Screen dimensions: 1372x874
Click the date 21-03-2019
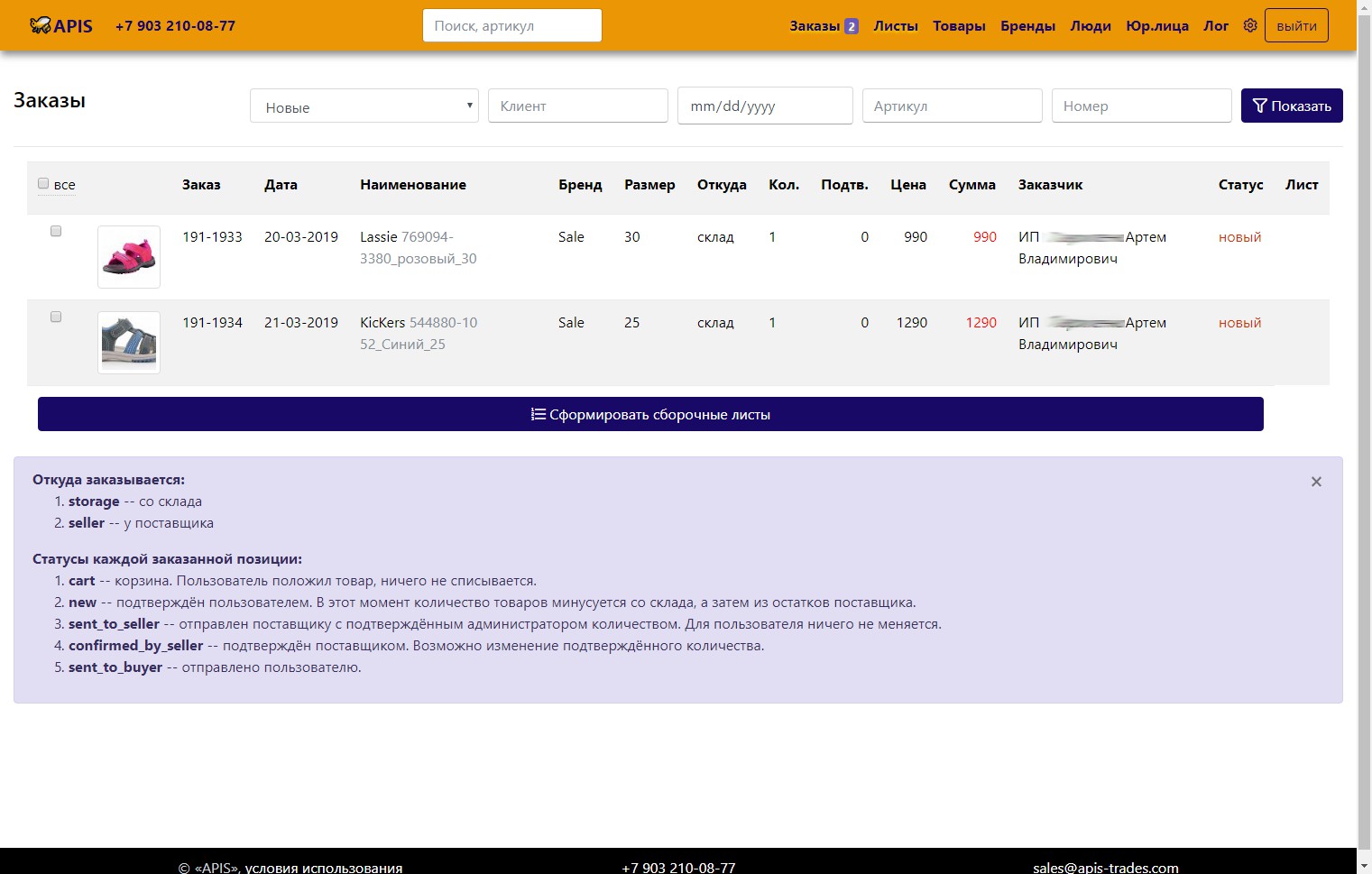301,323
